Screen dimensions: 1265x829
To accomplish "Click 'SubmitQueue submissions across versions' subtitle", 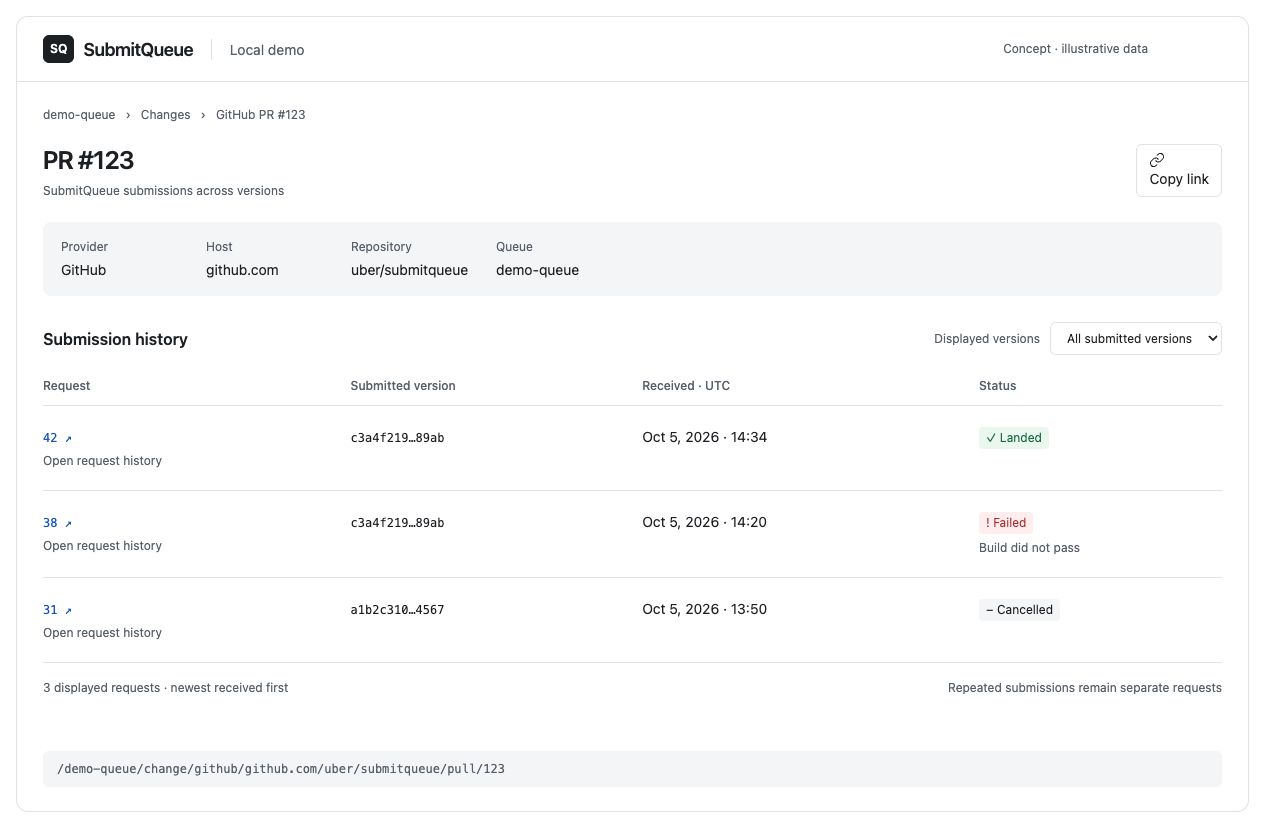I will 163,191.
